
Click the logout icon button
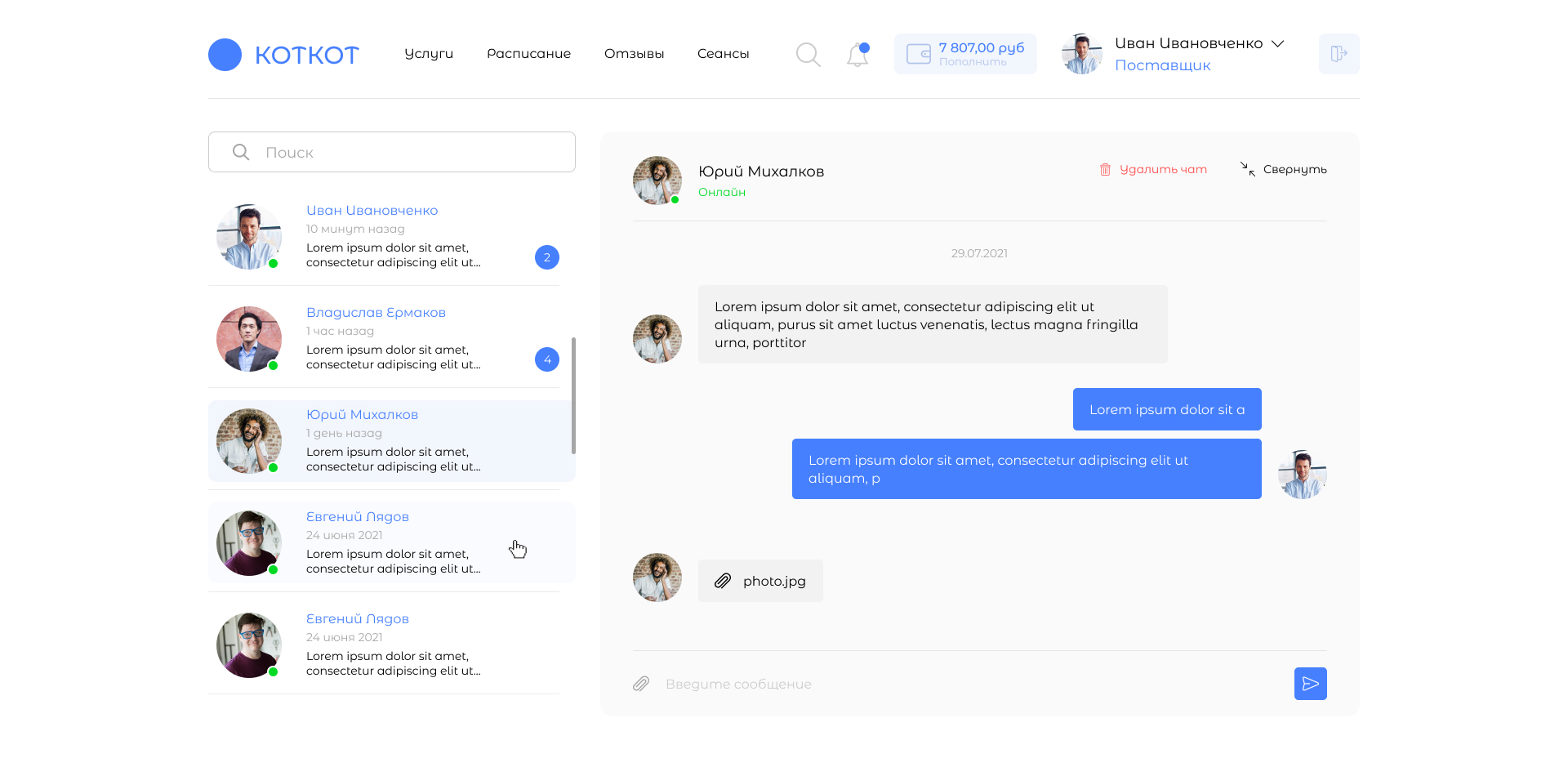[1339, 54]
